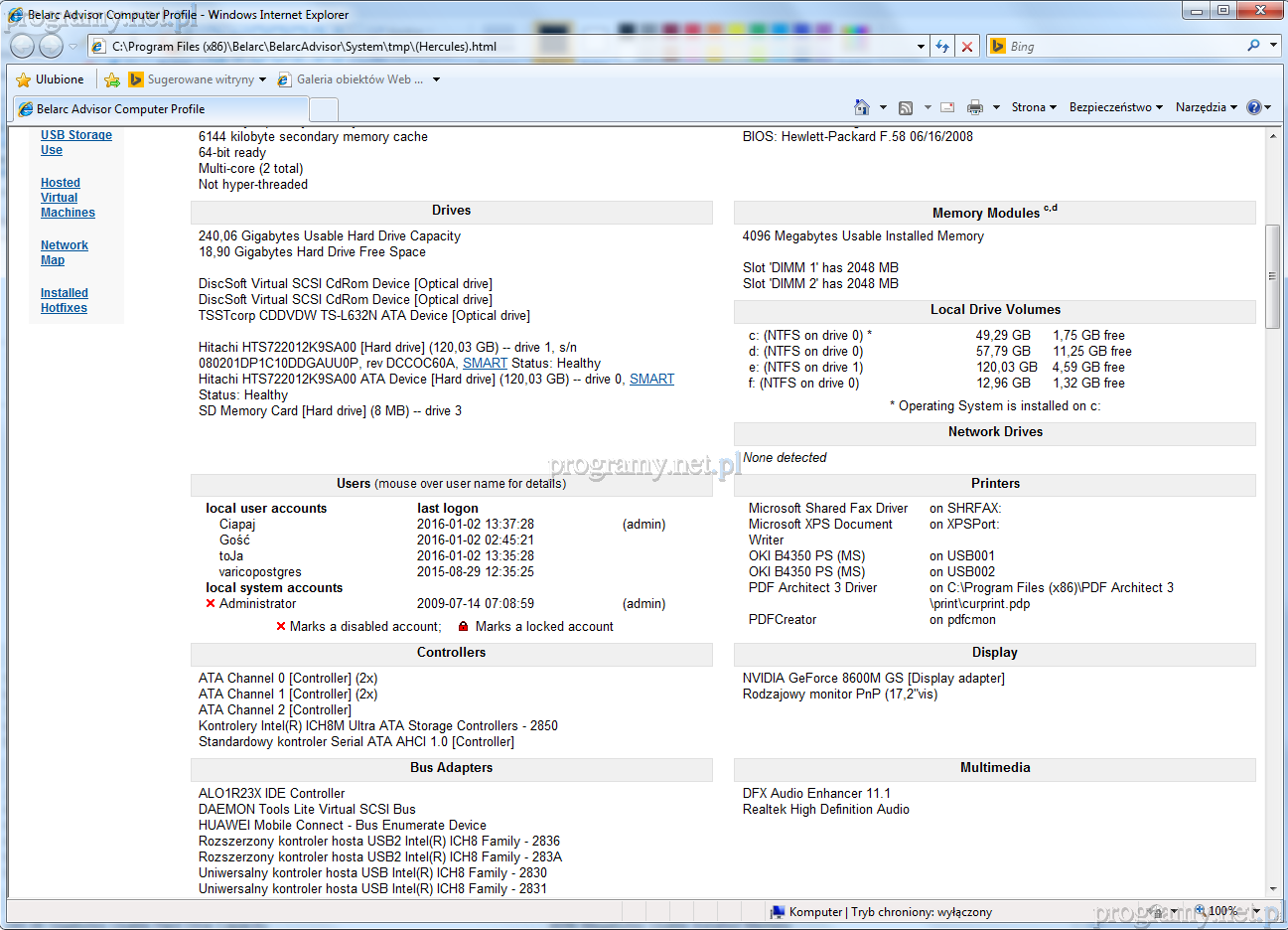Open the empty new tab button
The image size is (1288, 930).
click(x=324, y=109)
